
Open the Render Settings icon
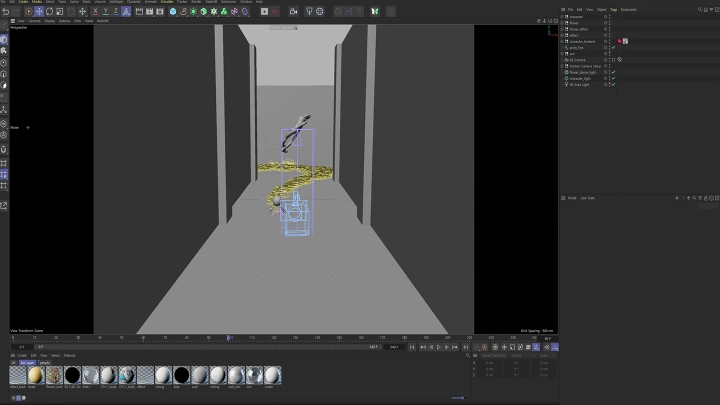160,11
